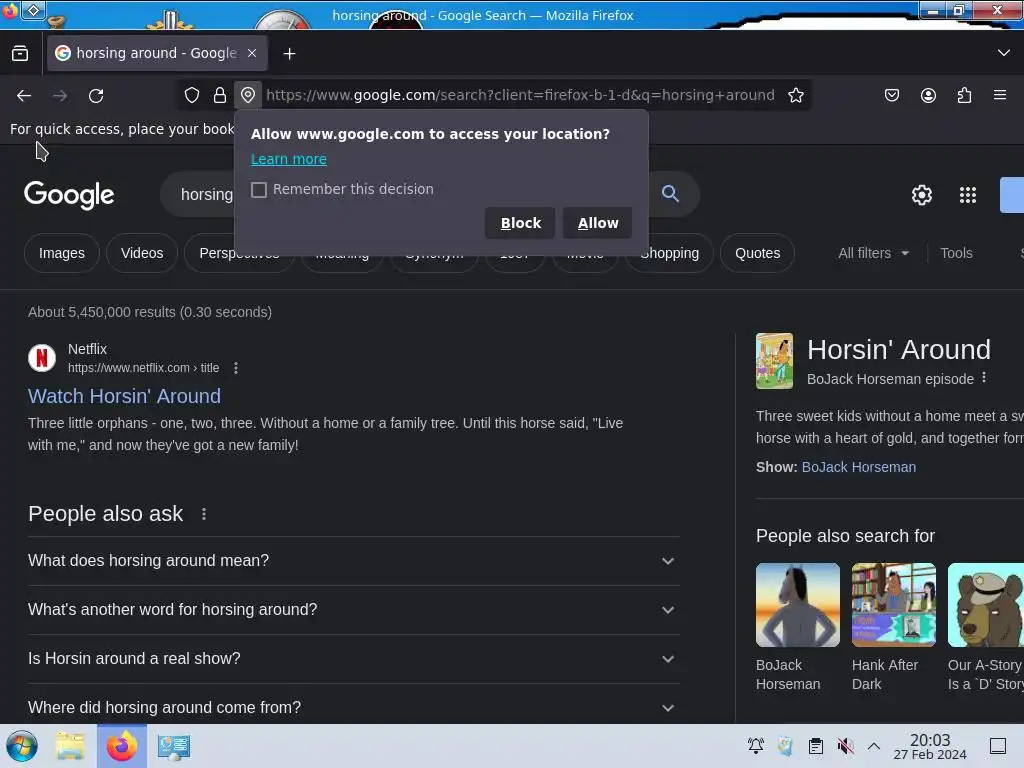Open clipboard tray icon
This screenshot has height=768, width=1024.
coord(816,746)
